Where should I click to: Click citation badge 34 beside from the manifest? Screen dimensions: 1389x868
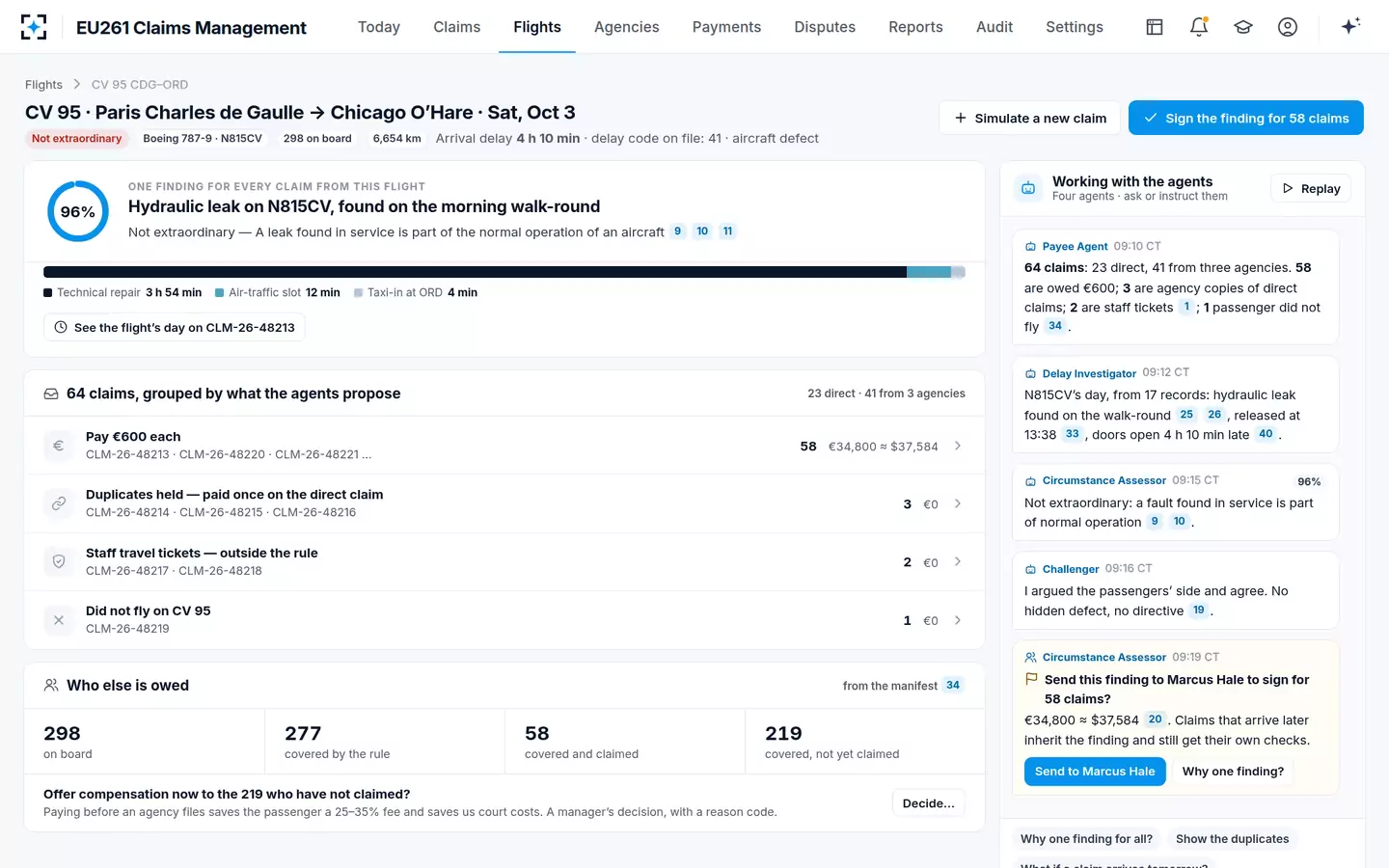click(953, 685)
